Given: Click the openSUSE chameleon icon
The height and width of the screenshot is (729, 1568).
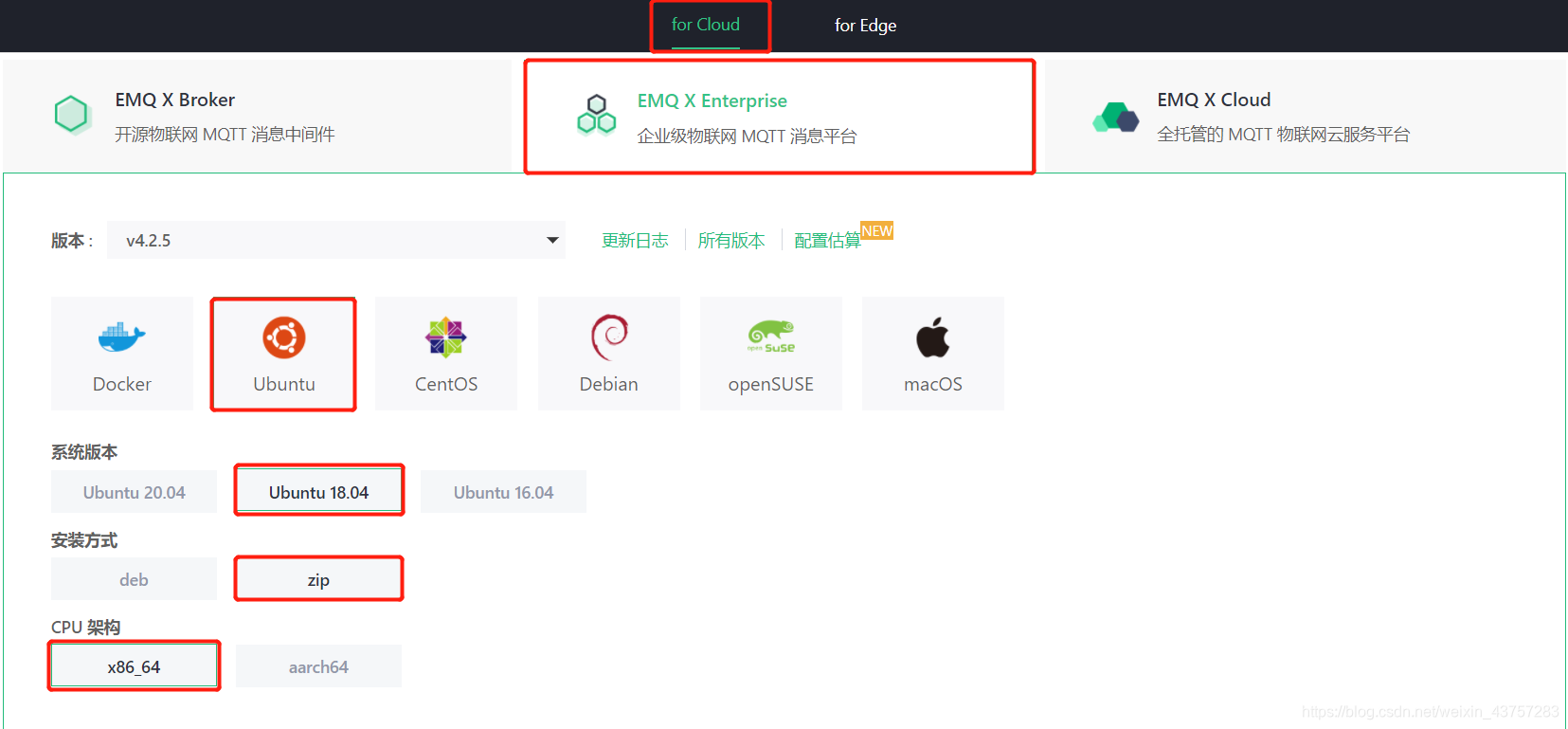Looking at the screenshot, I should pos(771,337).
